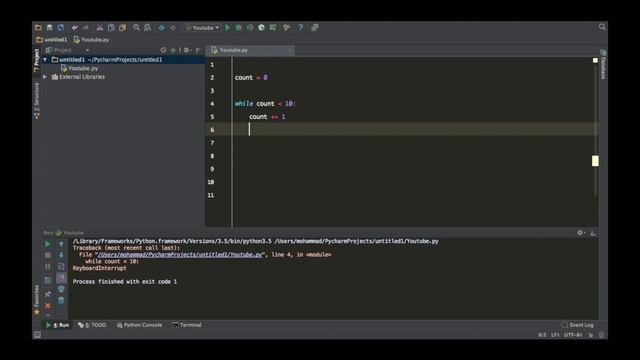Select the untitled1 breadcrumb in navigation bar
Image resolution: width=640 pixels, height=360 pixels.
[52, 40]
